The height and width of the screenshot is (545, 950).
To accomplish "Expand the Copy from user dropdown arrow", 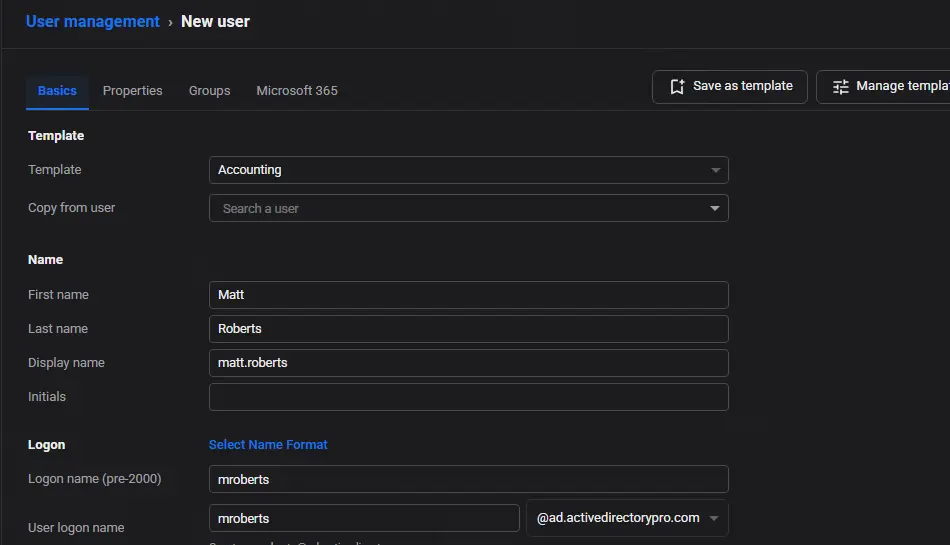I will click(715, 208).
